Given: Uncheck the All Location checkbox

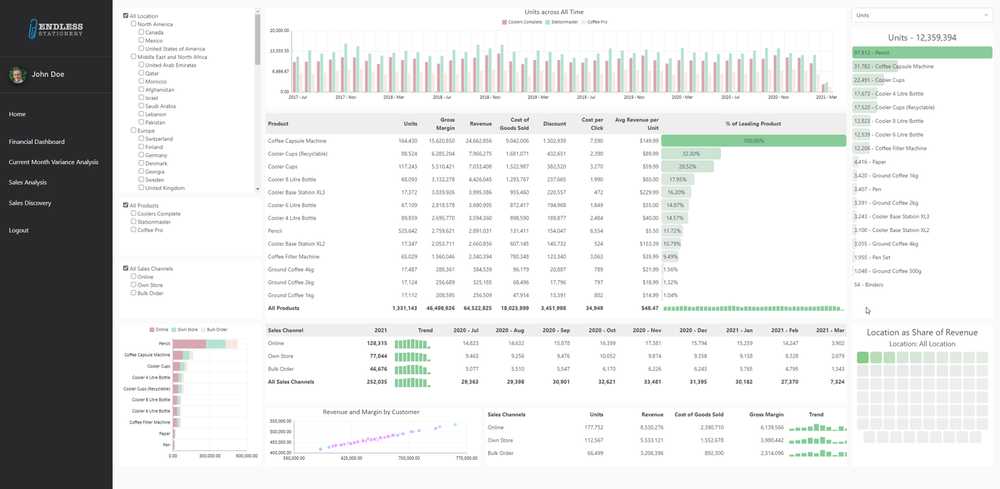Looking at the screenshot, I should pyautogui.click(x=126, y=16).
